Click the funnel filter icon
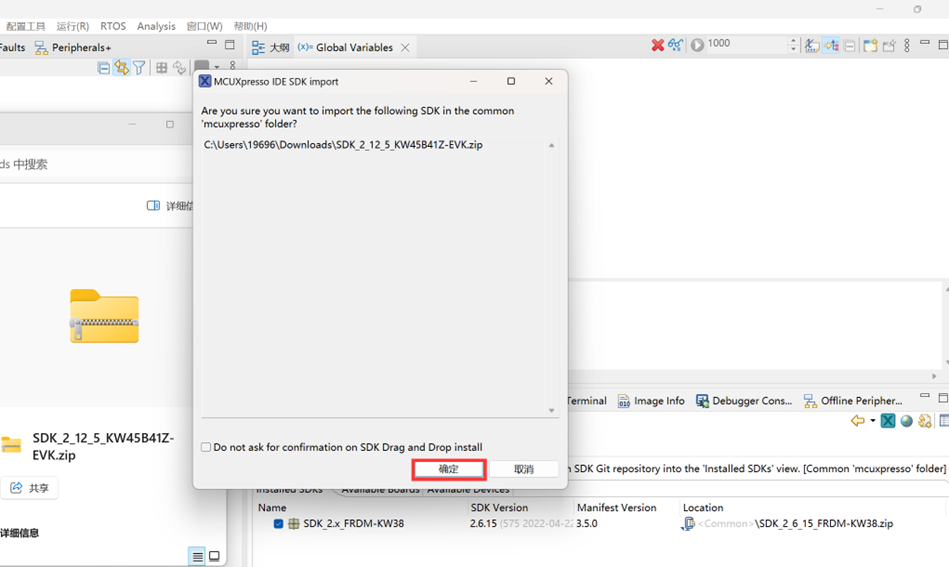Screen dimensions: 949x567 [139, 68]
